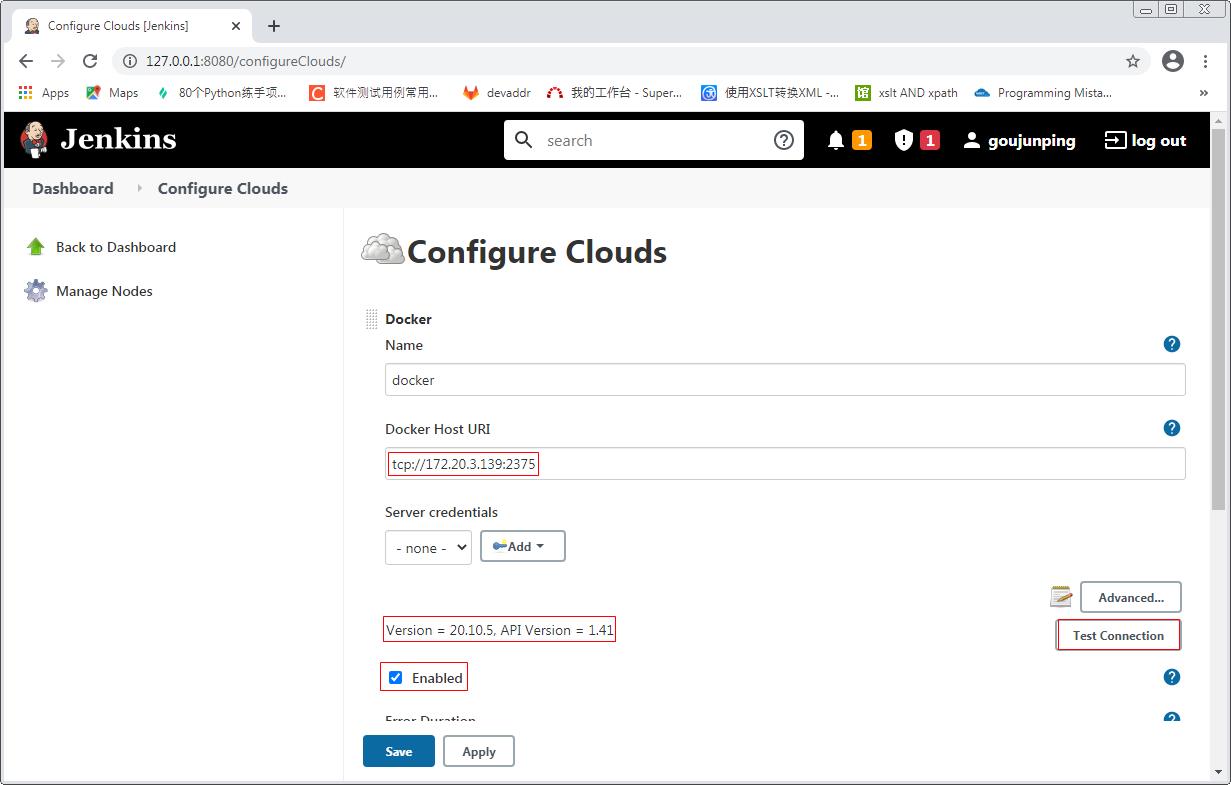Open 使用XSLT转换XML bookmark
This screenshot has width=1231, height=785.
(770, 93)
